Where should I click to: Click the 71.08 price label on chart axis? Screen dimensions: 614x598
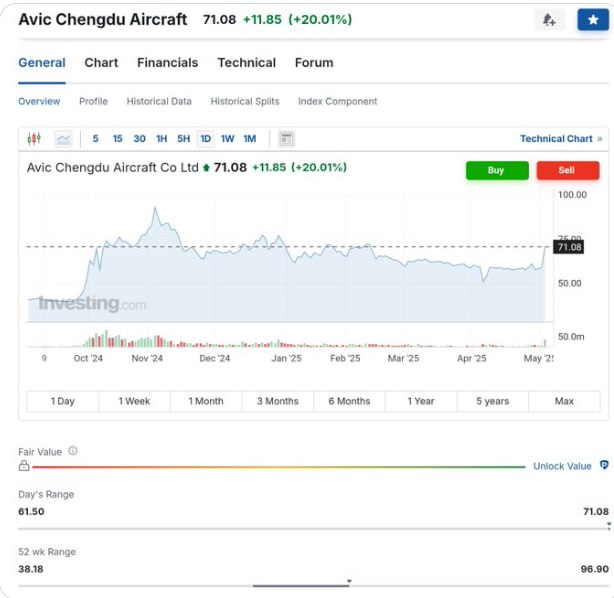click(x=569, y=247)
